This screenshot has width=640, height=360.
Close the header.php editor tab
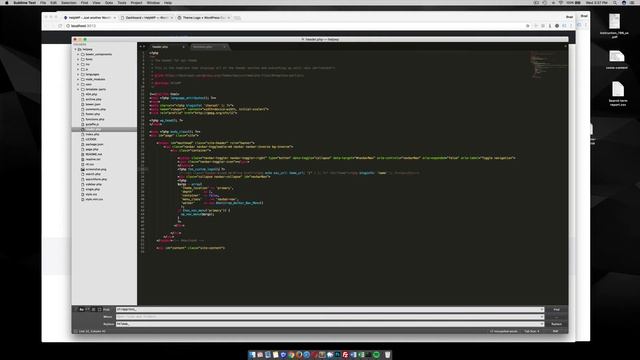(x=183, y=47)
